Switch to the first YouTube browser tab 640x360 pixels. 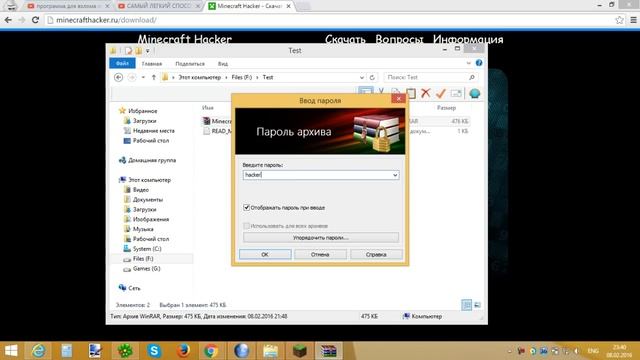(x=69, y=6)
